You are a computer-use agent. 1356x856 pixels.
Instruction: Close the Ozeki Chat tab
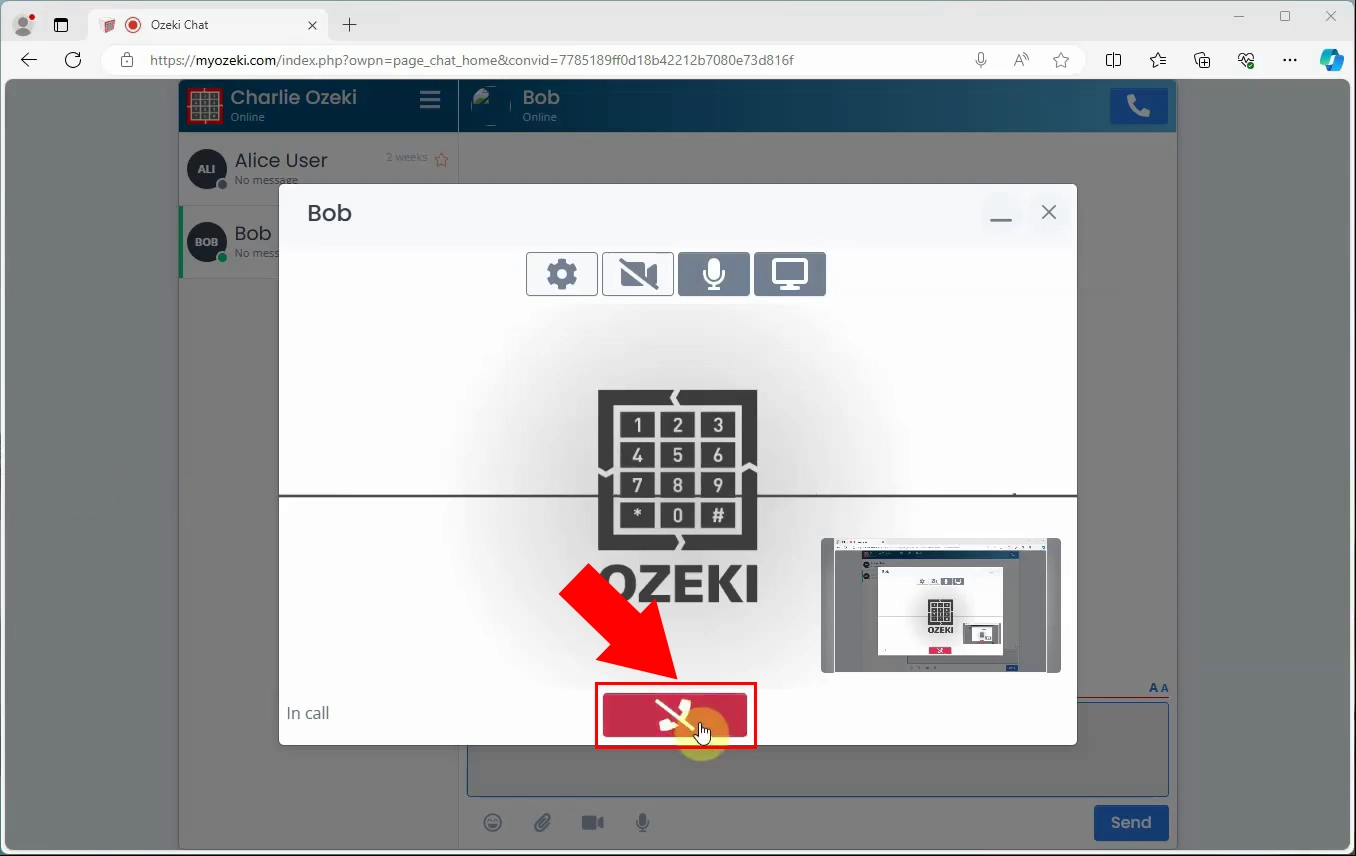tap(313, 25)
